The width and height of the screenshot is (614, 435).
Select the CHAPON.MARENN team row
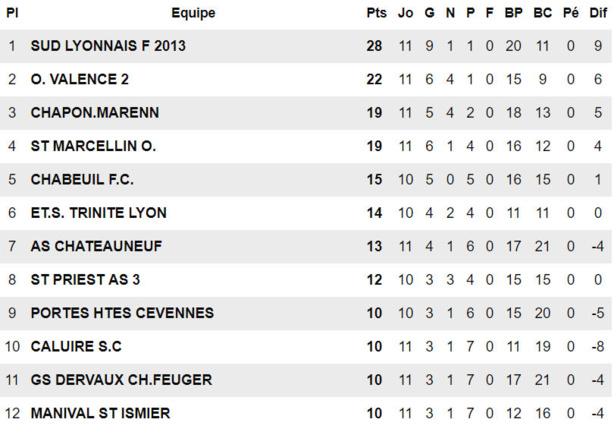tap(95, 113)
